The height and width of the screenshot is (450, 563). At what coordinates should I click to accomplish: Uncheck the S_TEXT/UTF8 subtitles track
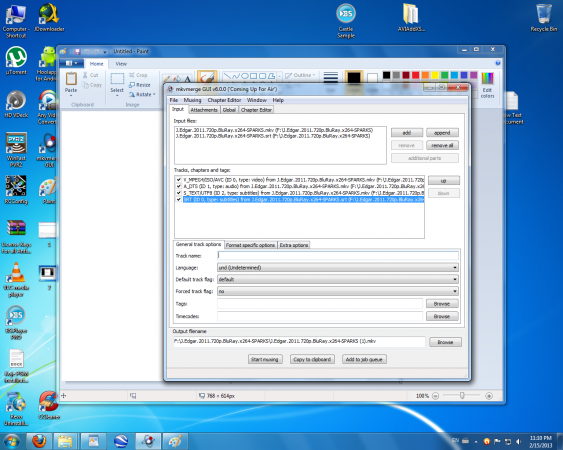[x=178, y=192]
